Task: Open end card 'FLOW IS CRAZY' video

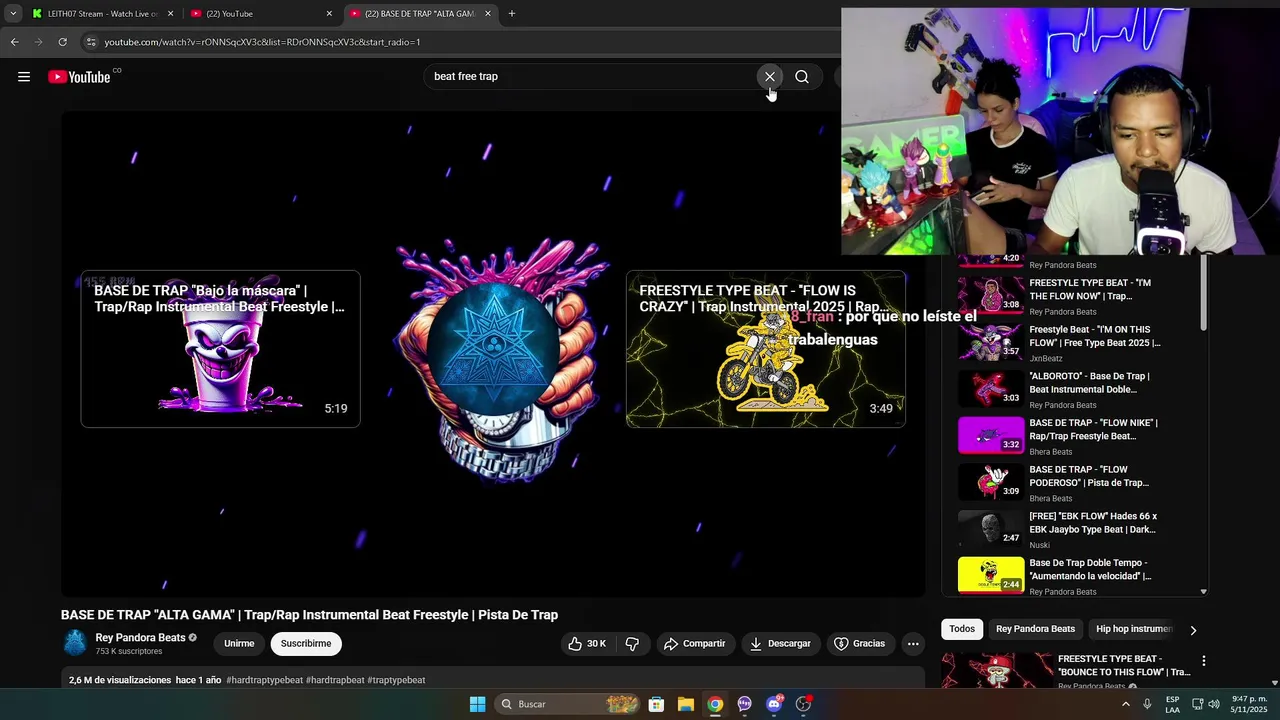Action: pos(766,349)
